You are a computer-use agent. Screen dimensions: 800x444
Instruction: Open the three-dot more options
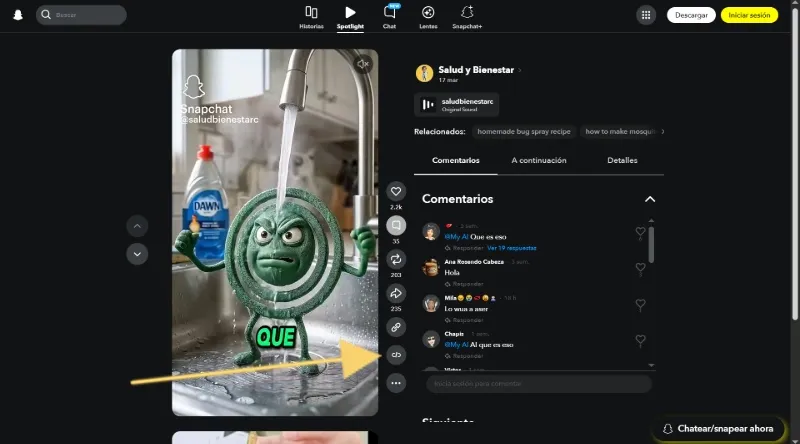(396, 383)
